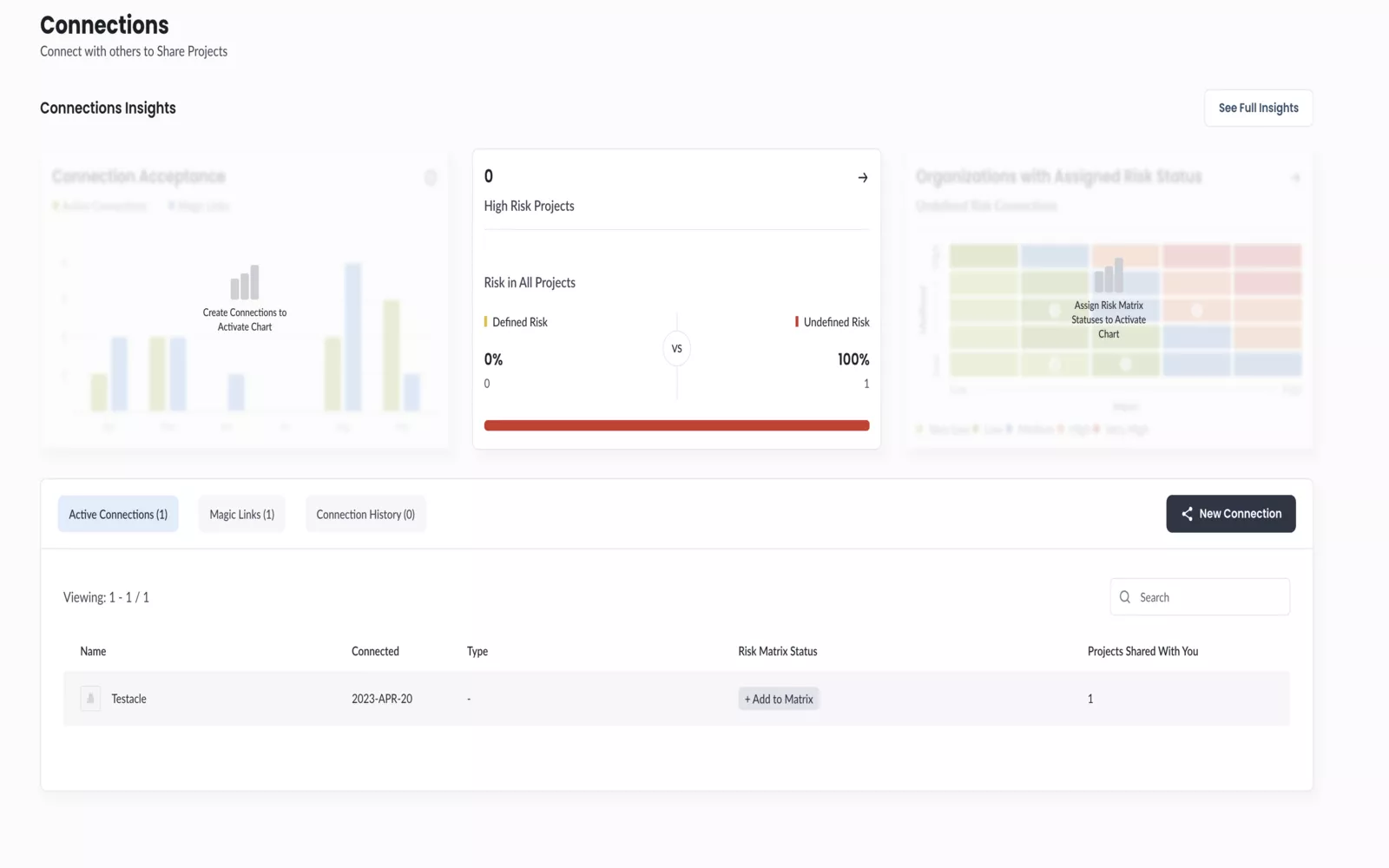This screenshot has height=868, width=1389.
Task: Click blurred info icon on Connection Acceptance card
Action: 431,177
